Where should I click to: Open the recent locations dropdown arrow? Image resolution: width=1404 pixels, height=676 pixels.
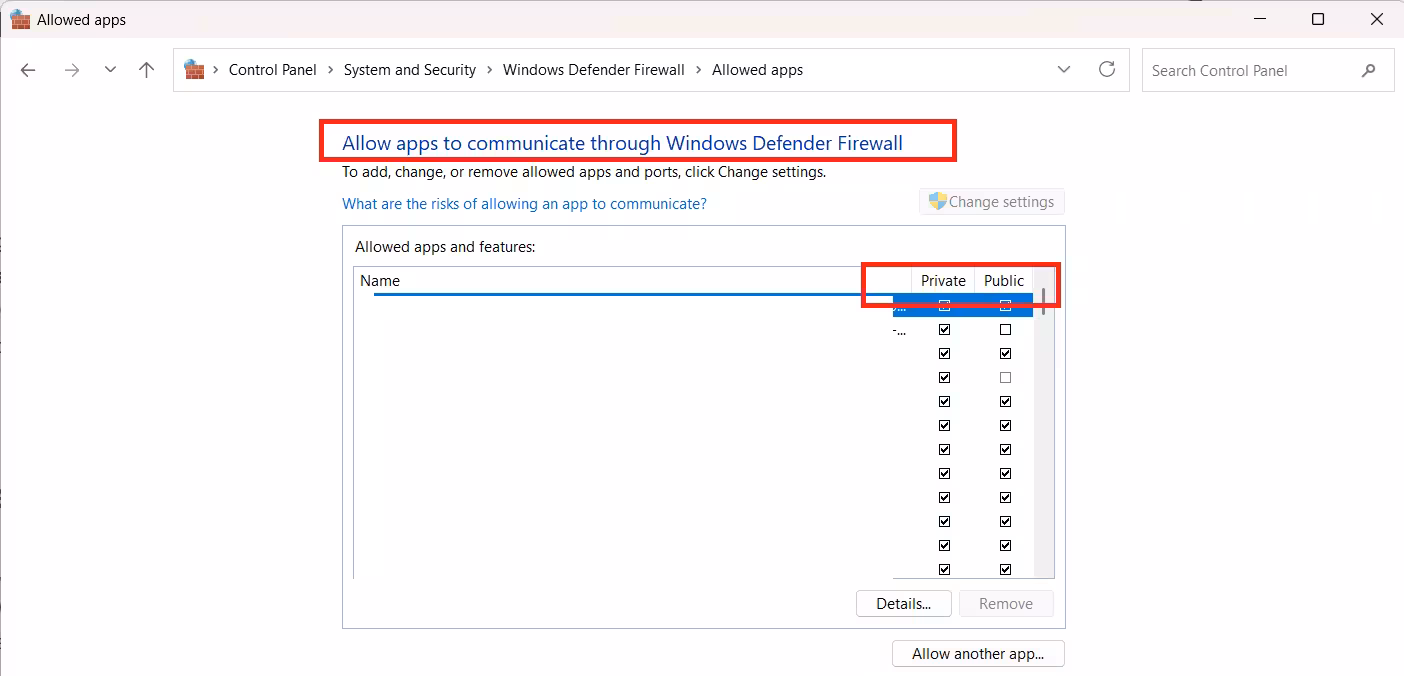click(110, 70)
